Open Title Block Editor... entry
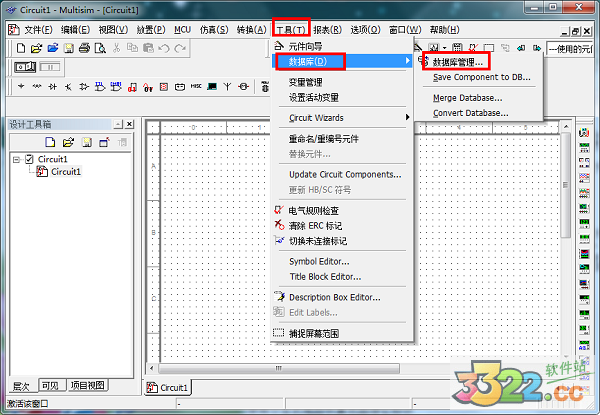Screen dimensions: 600x415 pos(343,277)
